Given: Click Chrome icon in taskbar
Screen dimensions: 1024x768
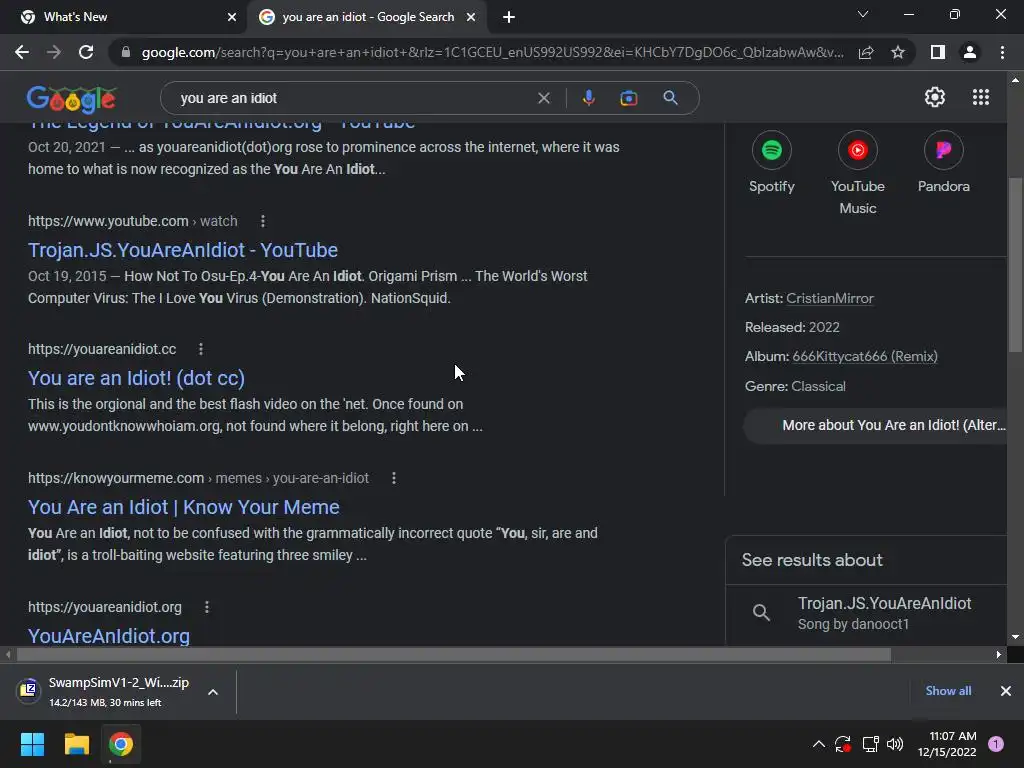Looking at the screenshot, I should click(121, 744).
